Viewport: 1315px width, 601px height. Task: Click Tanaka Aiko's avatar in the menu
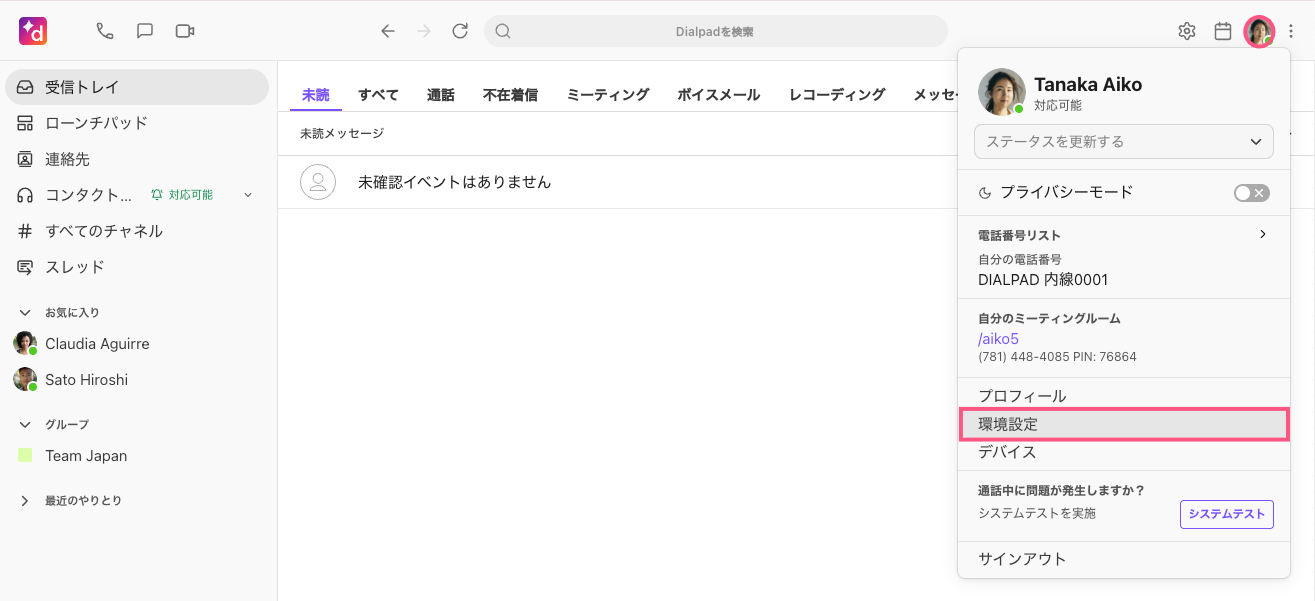click(x=1002, y=92)
